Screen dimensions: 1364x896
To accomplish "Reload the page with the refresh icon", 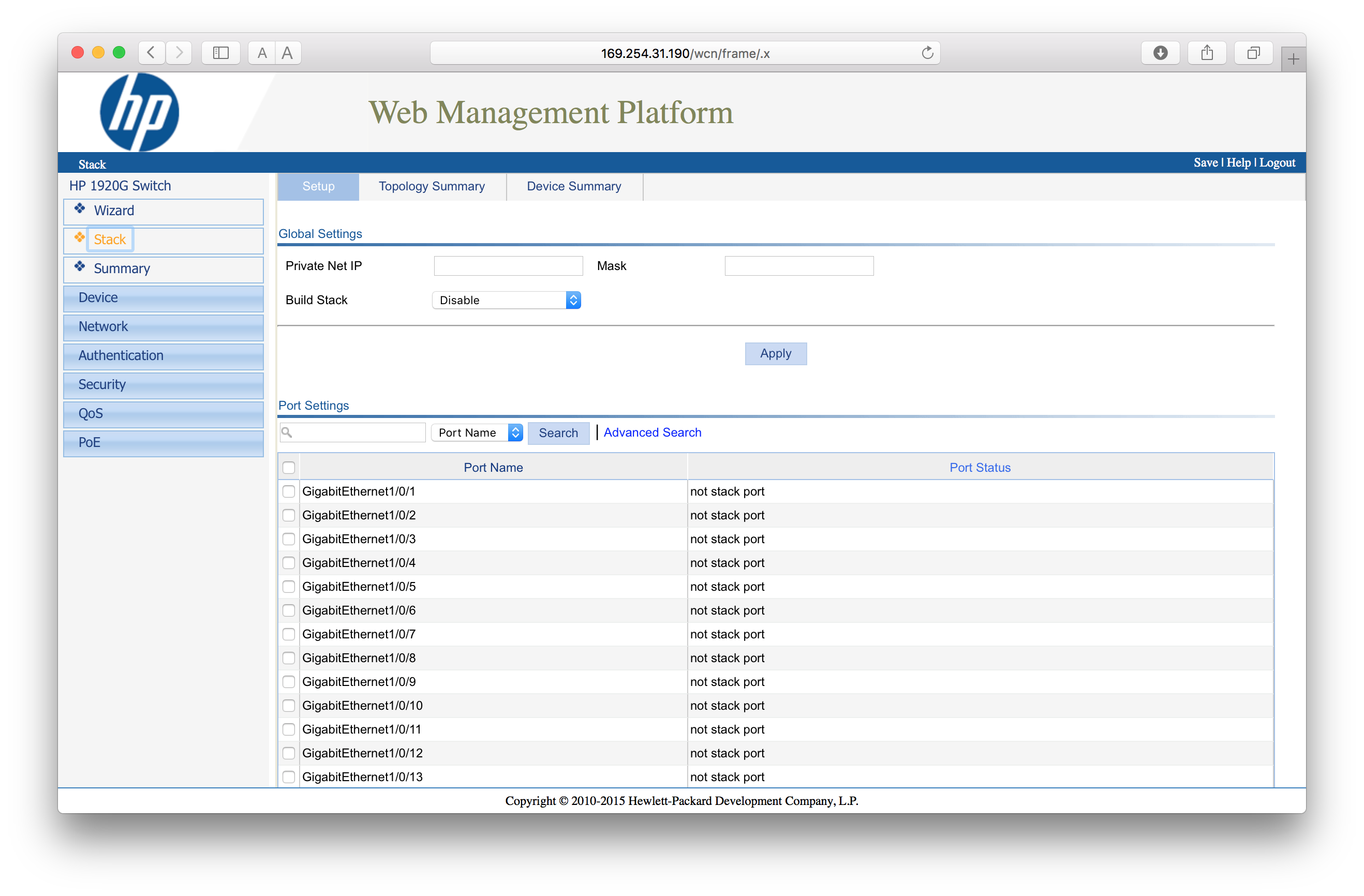I will click(x=927, y=53).
